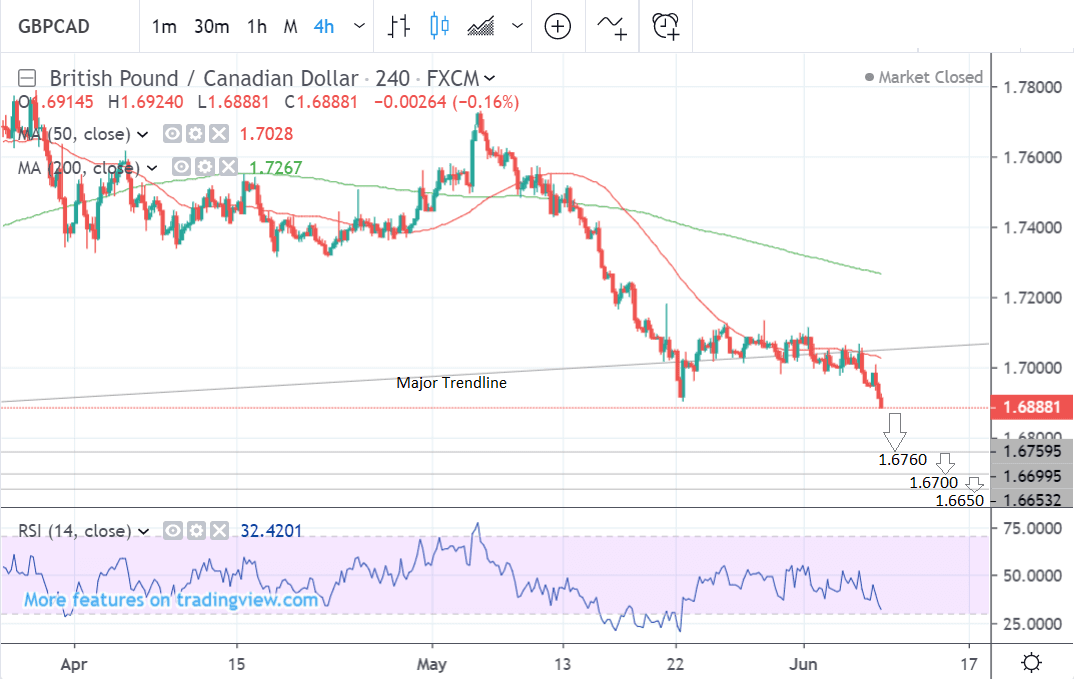1074x679 pixels.
Task: Collapse the legend with the minus box
Action: click(x=28, y=79)
